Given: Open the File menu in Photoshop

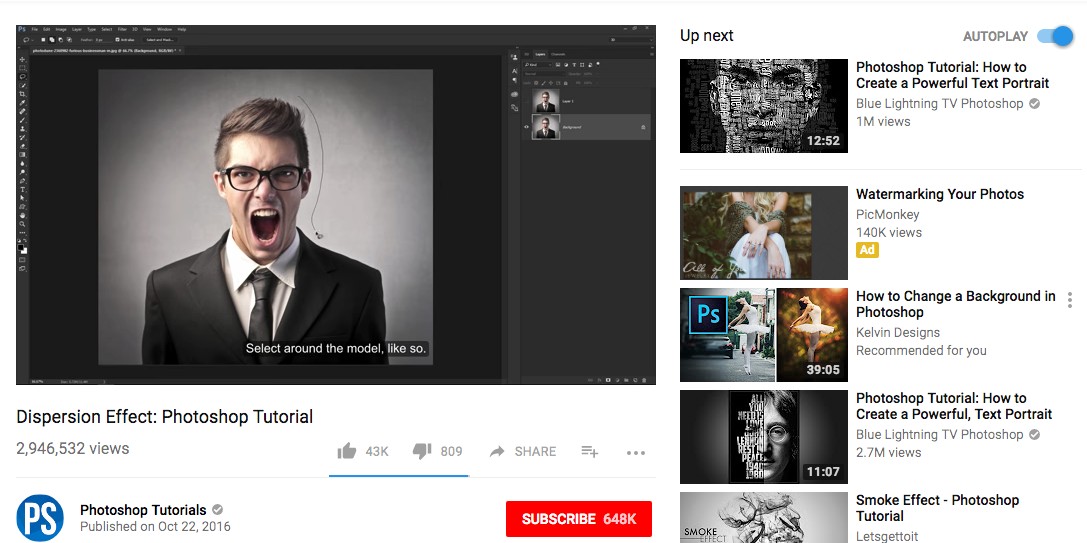Looking at the screenshot, I should (x=35, y=29).
